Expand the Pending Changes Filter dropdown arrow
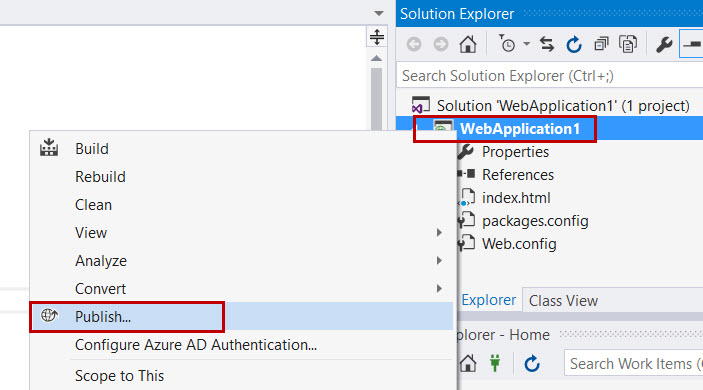 tap(526, 44)
